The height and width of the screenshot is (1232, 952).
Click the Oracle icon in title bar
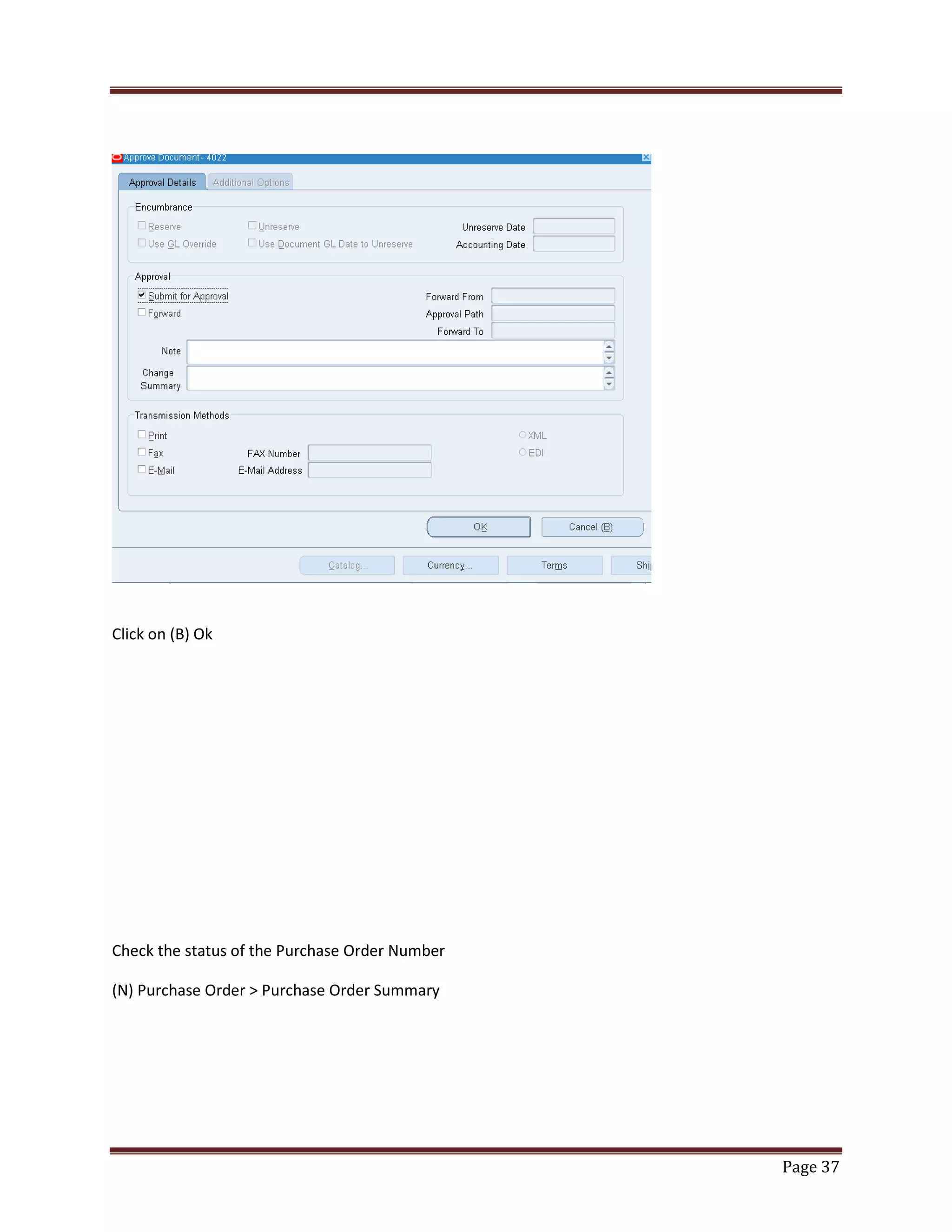(x=117, y=158)
